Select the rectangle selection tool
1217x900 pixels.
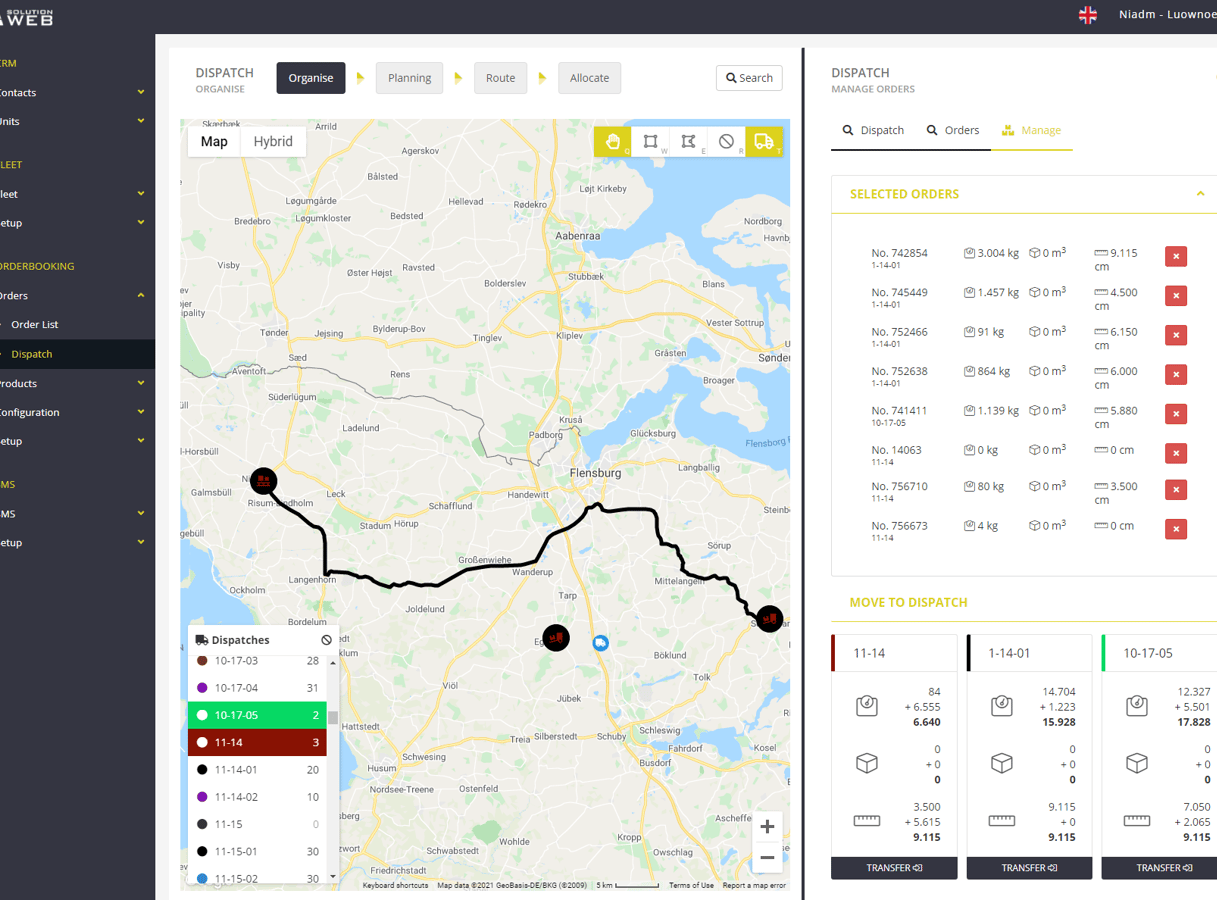click(650, 142)
